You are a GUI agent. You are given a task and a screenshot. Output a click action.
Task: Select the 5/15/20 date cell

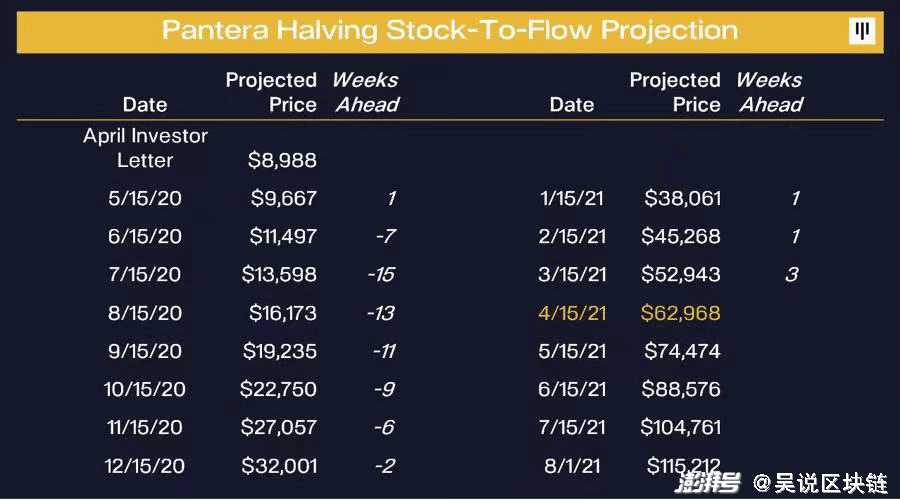point(145,198)
